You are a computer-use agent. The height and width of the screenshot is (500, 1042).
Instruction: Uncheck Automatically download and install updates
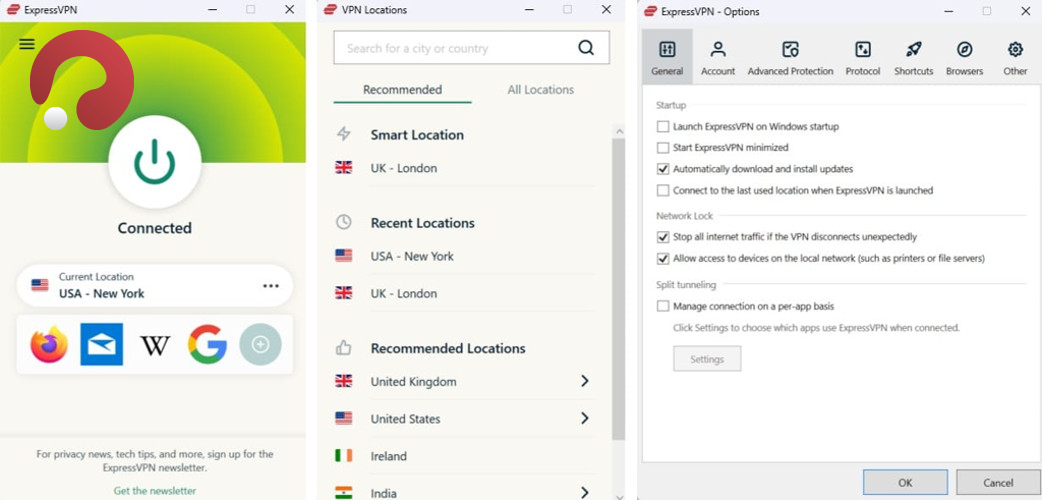click(x=663, y=169)
